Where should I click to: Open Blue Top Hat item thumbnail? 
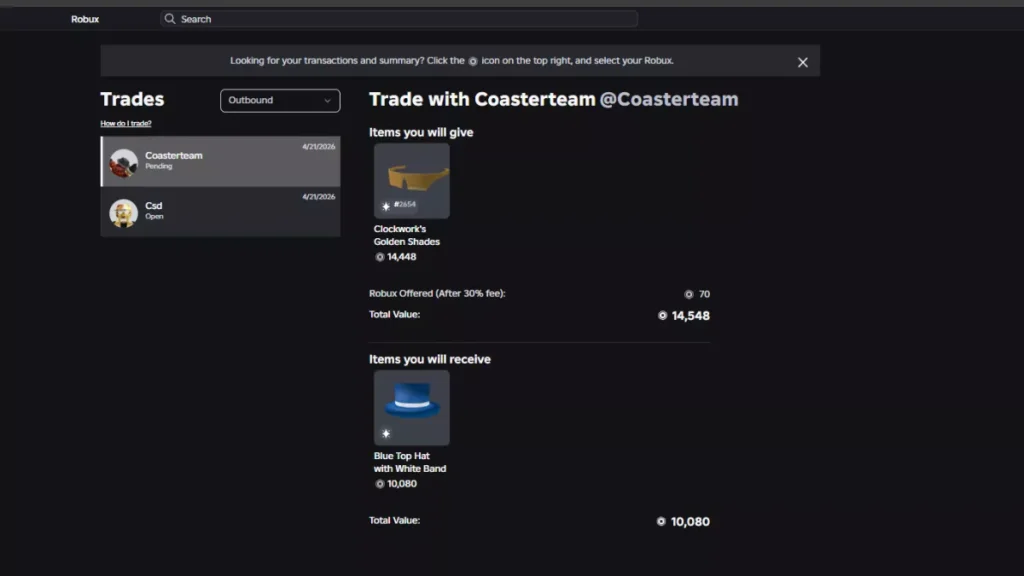(411, 408)
